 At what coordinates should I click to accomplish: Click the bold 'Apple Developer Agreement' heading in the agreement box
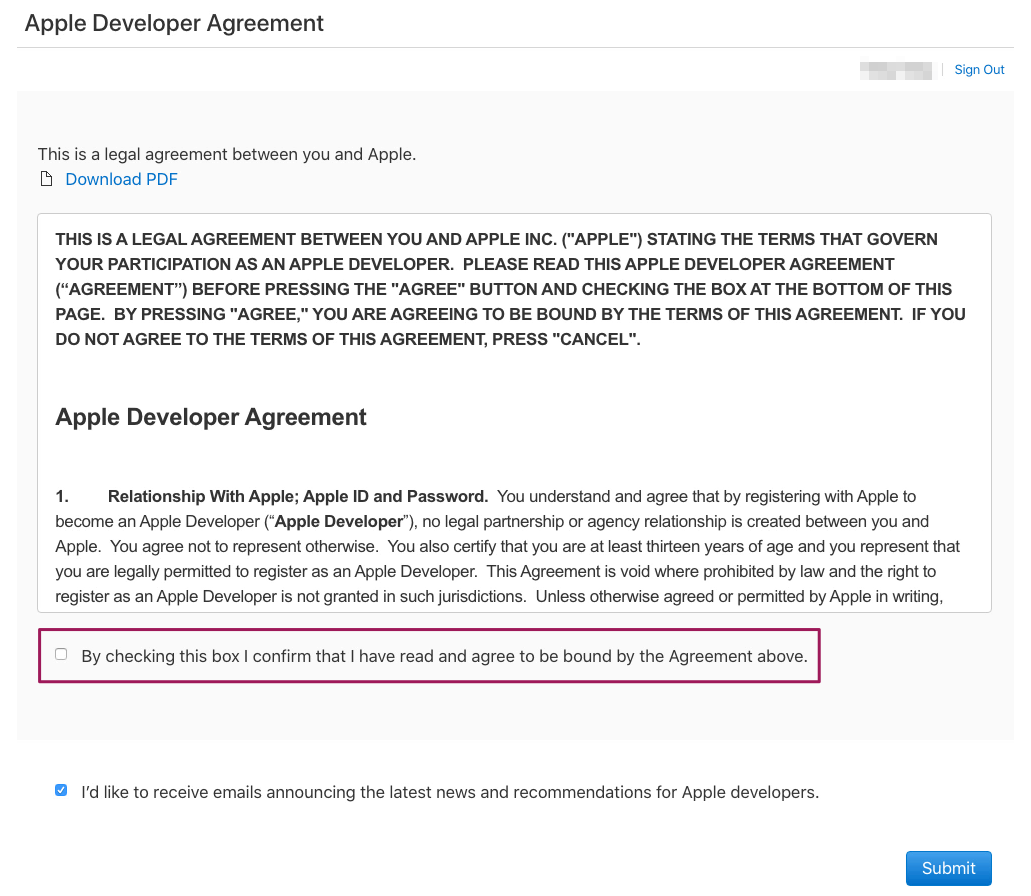(x=211, y=417)
